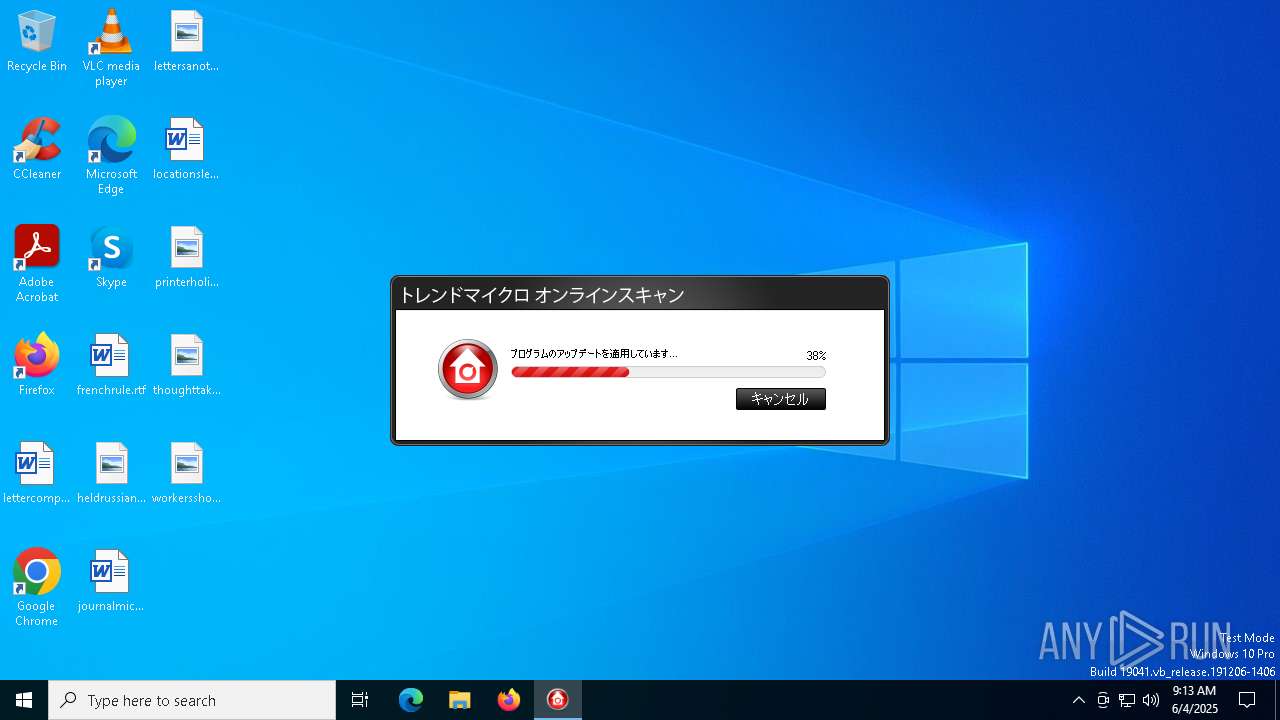Select the Microsoft Edge desktop shortcut

[111, 156]
